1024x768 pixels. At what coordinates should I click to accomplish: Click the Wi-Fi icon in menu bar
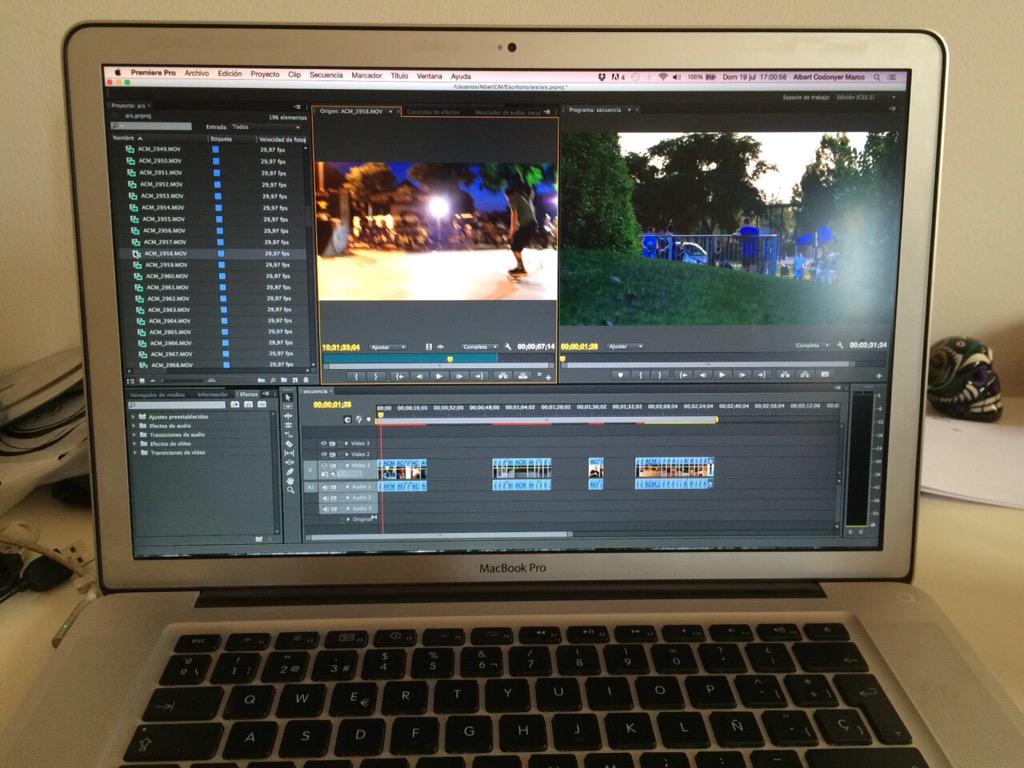(x=663, y=76)
